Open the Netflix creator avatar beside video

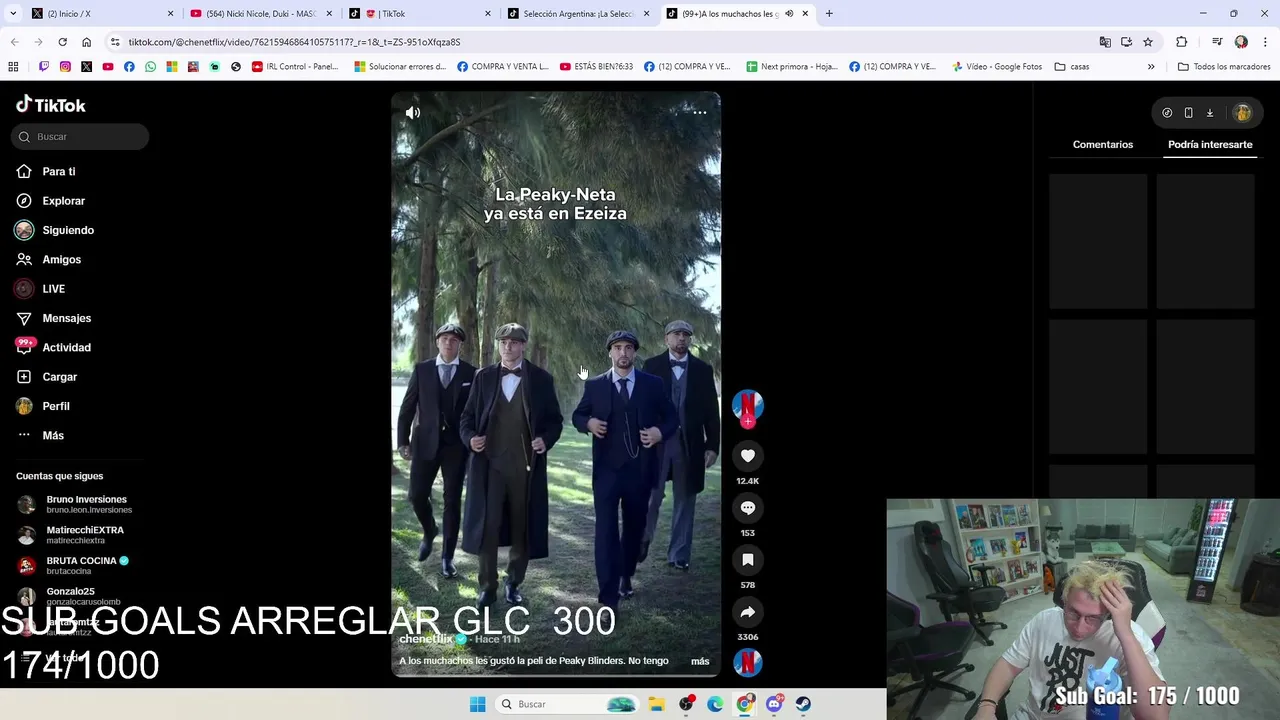pyautogui.click(x=747, y=405)
